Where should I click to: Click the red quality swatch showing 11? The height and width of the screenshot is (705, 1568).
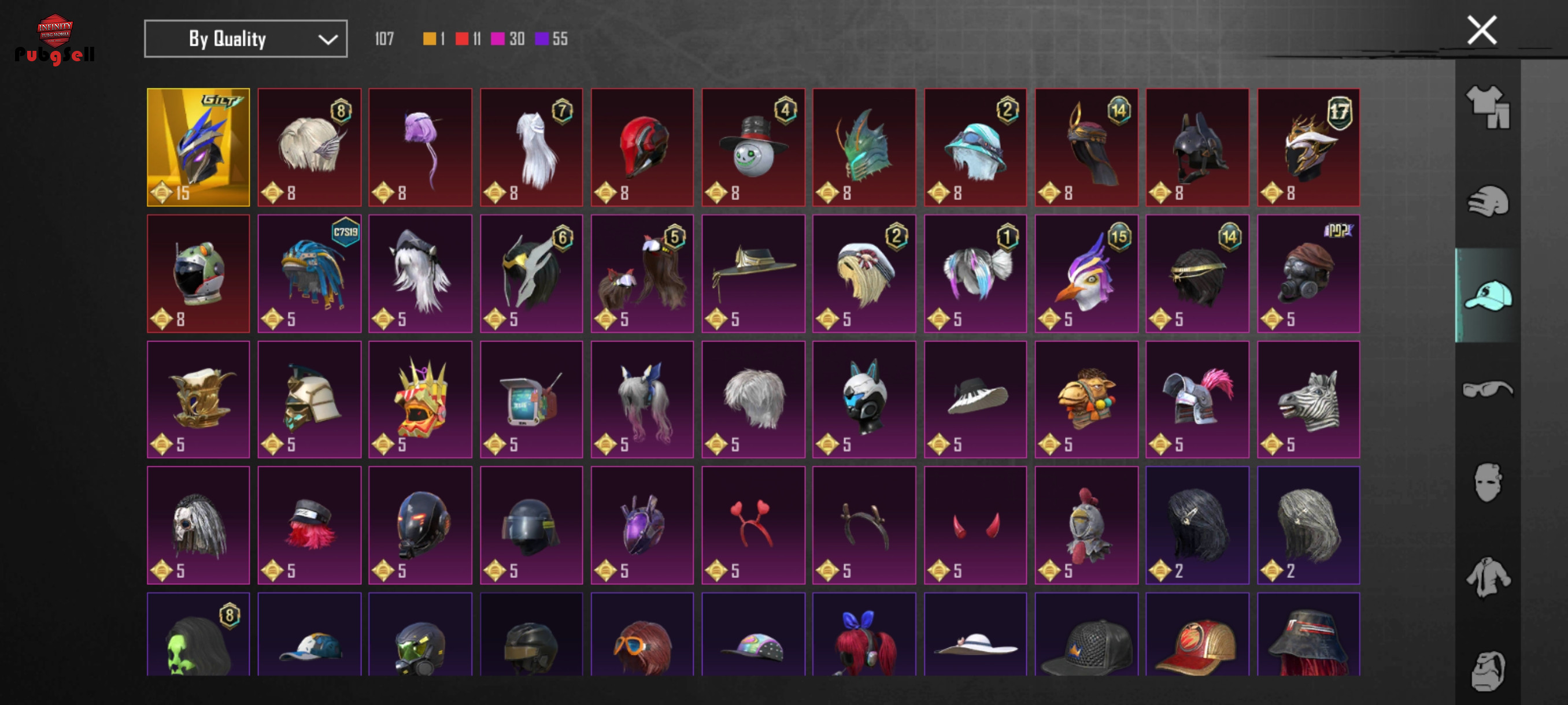click(x=462, y=39)
